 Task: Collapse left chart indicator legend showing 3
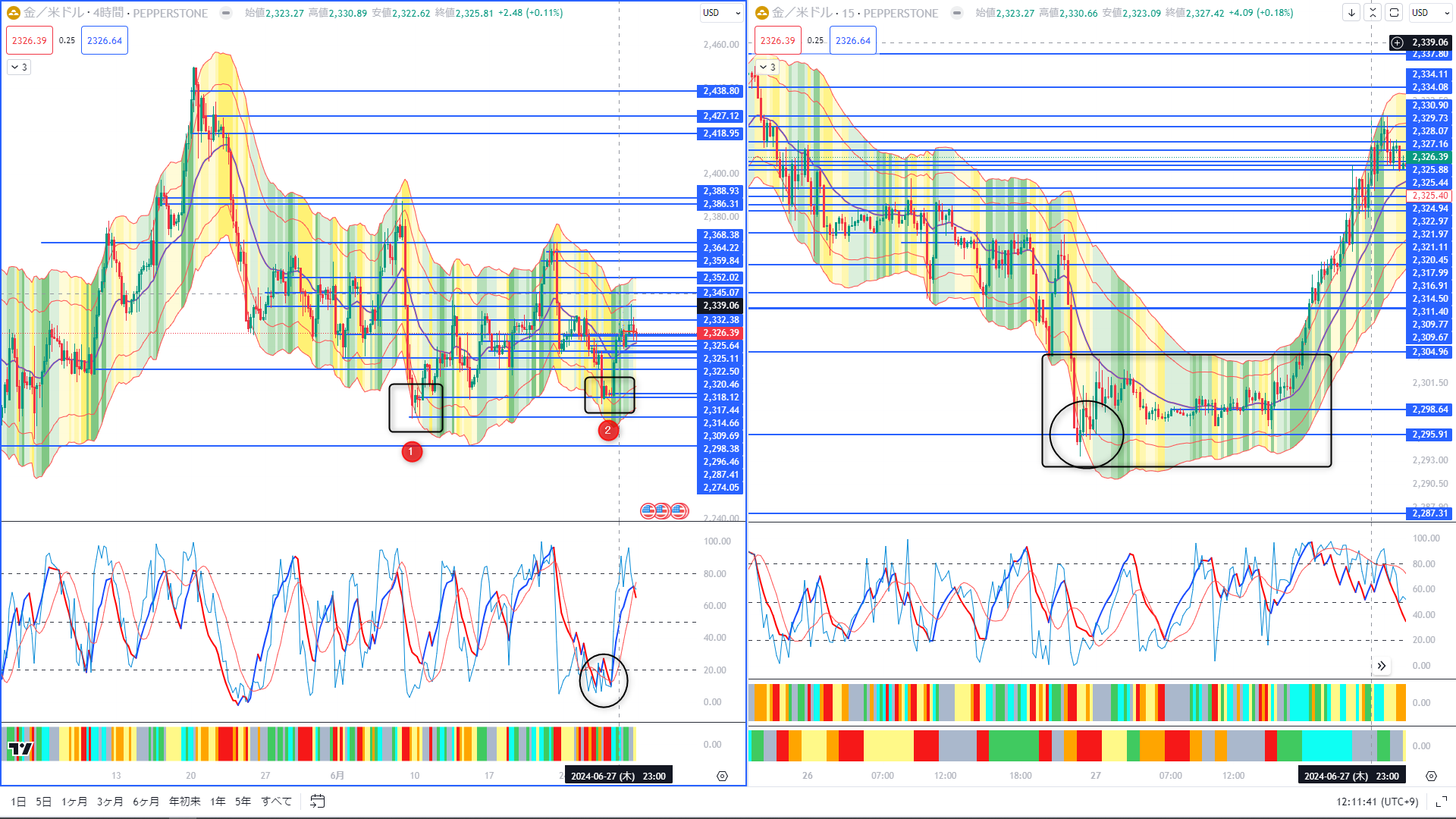(x=19, y=67)
